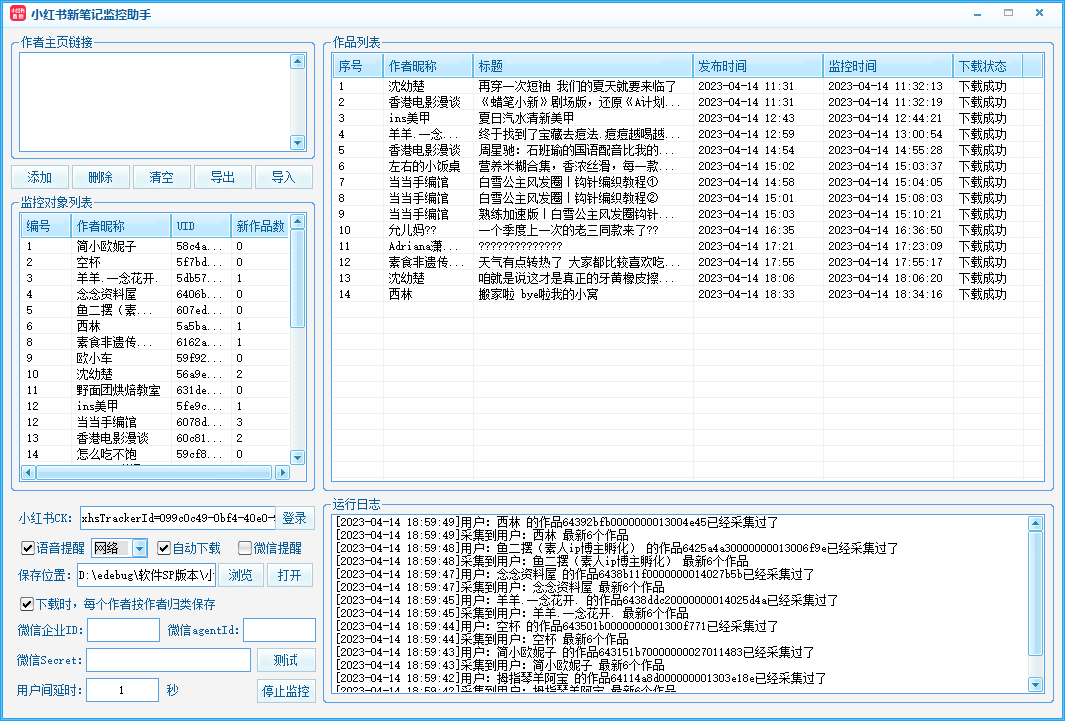Click the 编号 column header in monitor list

[x=46, y=226]
